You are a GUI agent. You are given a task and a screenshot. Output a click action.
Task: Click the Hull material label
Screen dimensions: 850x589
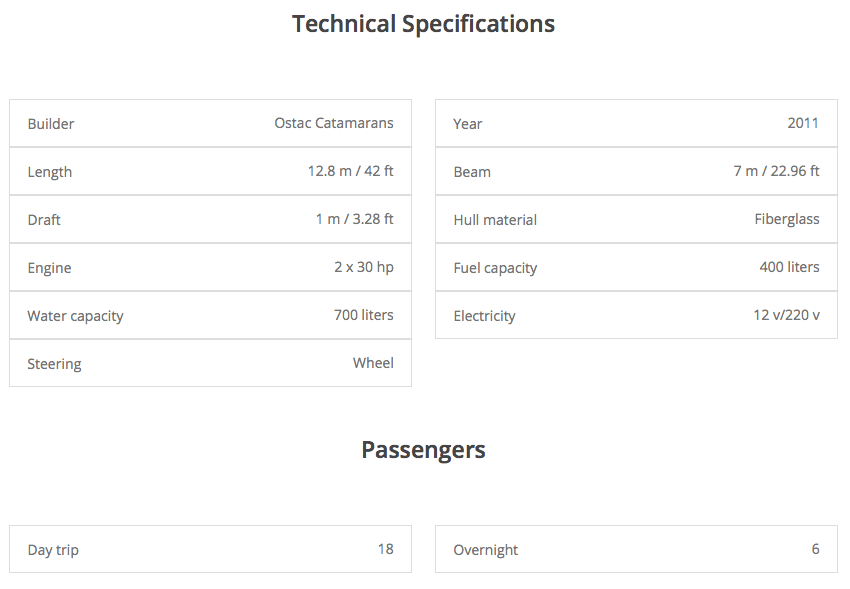point(495,219)
